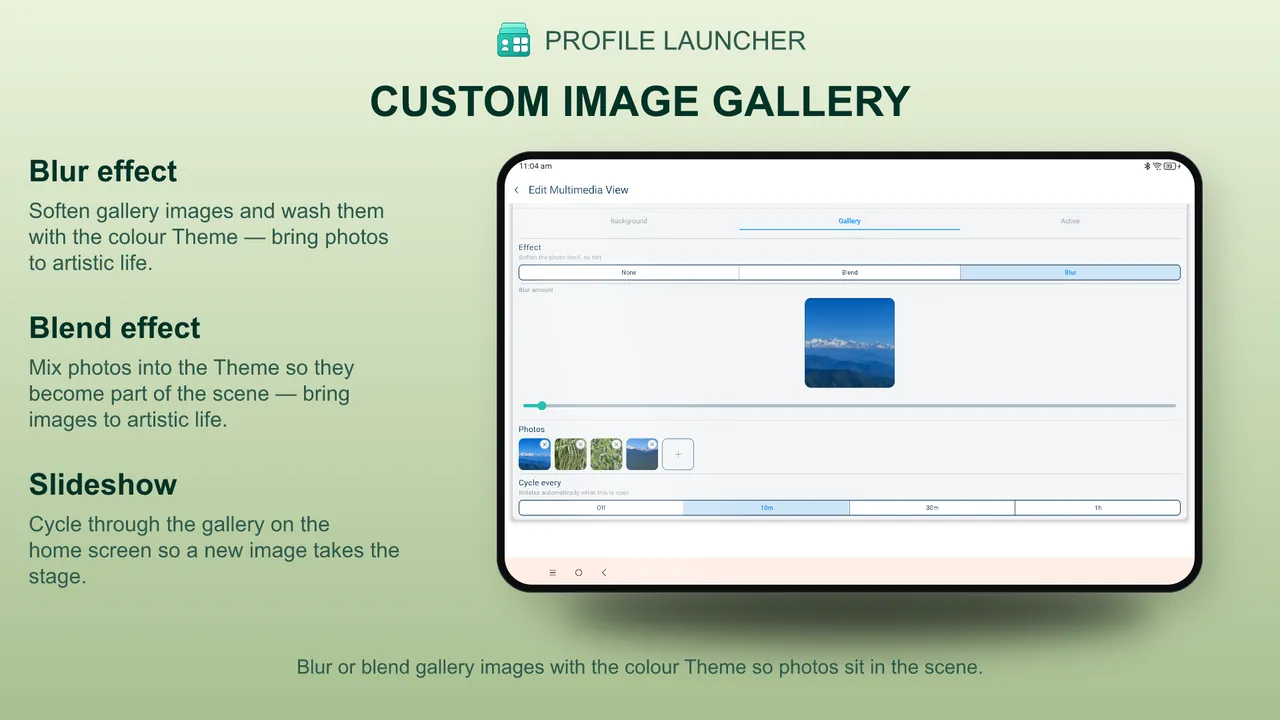
Task: Select the second green leaves photo
Action: [x=570, y=454]
